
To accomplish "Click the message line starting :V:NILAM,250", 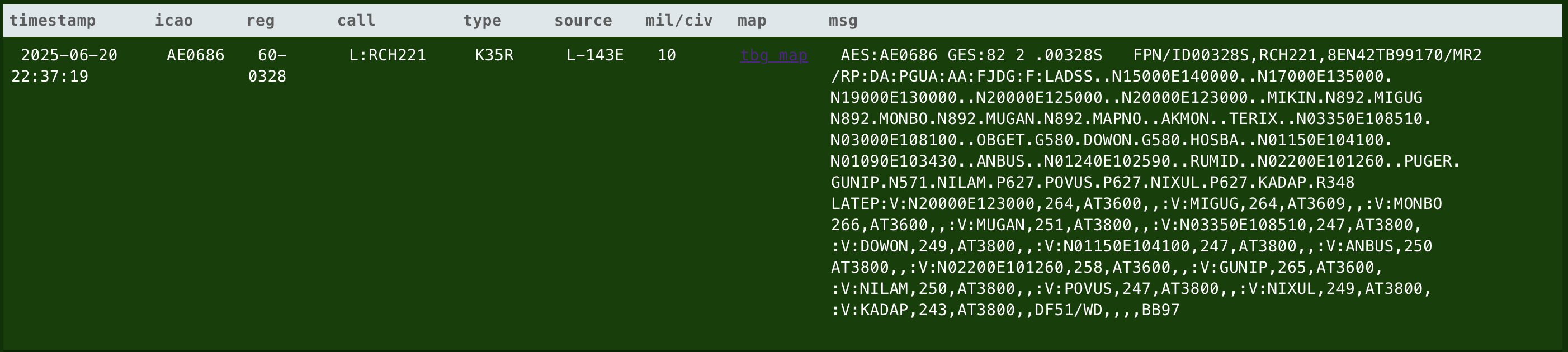I will pyautogui.click(x=1131, y=289).
